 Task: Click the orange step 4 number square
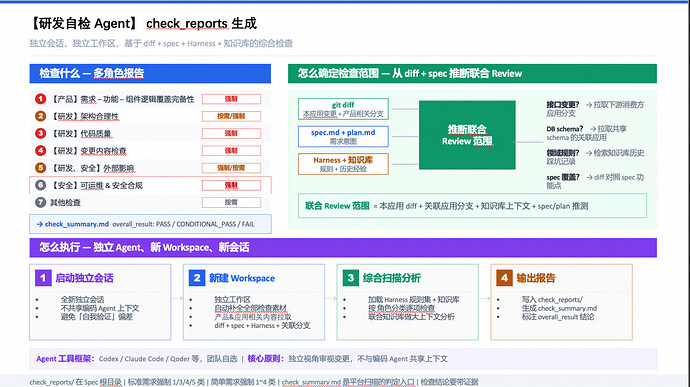pos(504,278)
